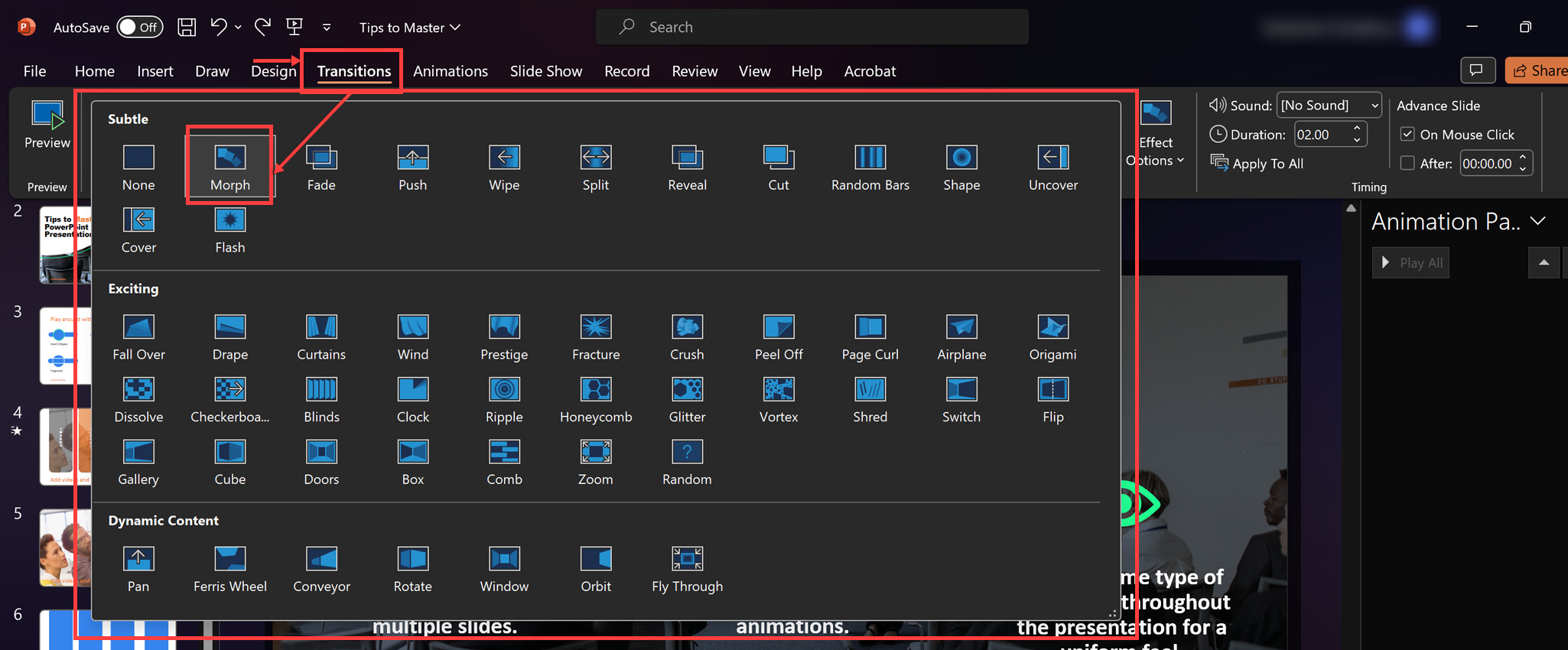Open the Slide Show tab
This screenshot has height=650, width=1568.
click(x=545, y=71)
